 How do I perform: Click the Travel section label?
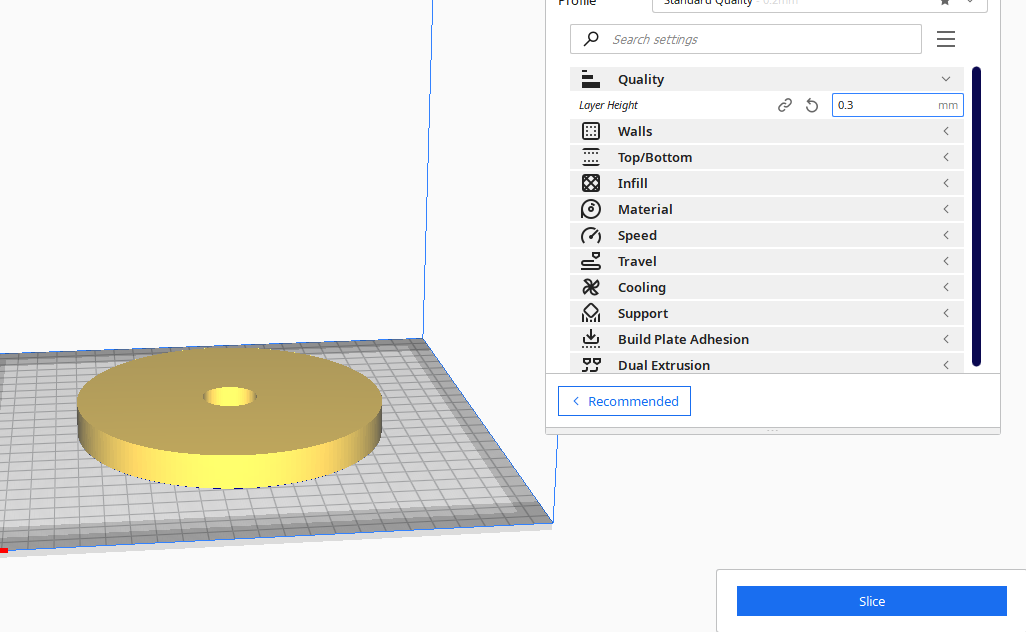click(637, 261)
